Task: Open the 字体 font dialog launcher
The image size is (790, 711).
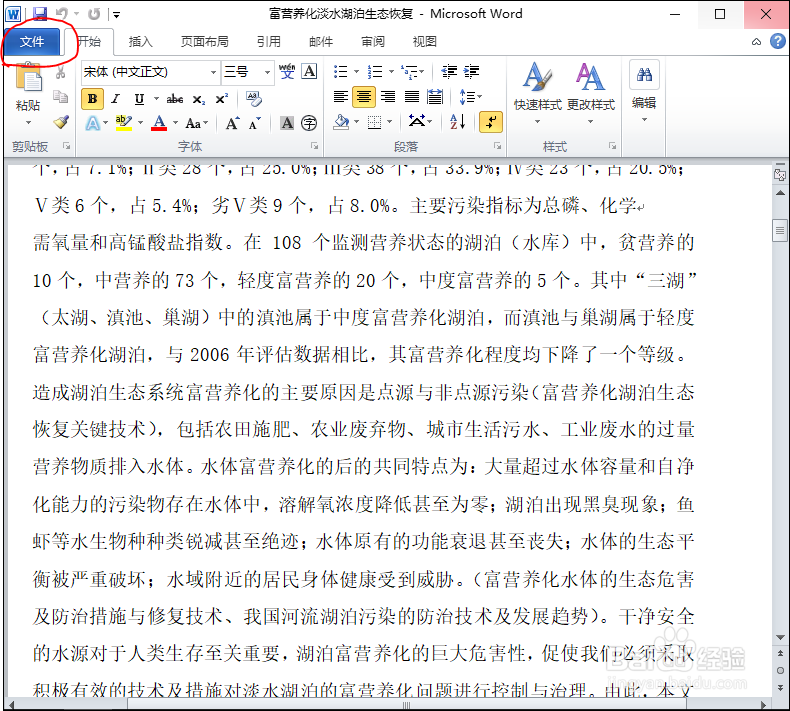Action: pyautogui.click(x=314, y=146)
